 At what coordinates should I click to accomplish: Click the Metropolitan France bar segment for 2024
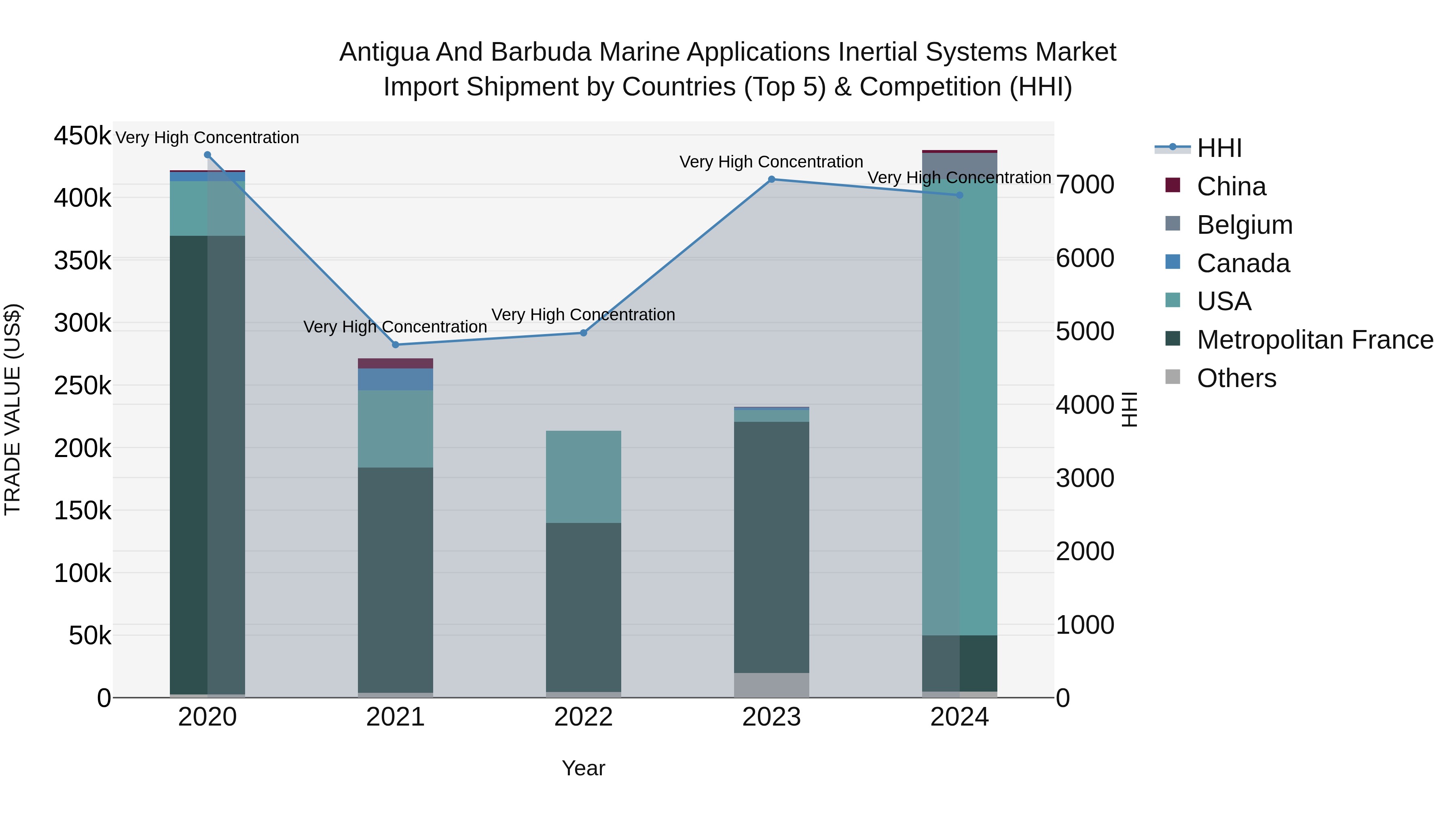click(x=960, y=664)
